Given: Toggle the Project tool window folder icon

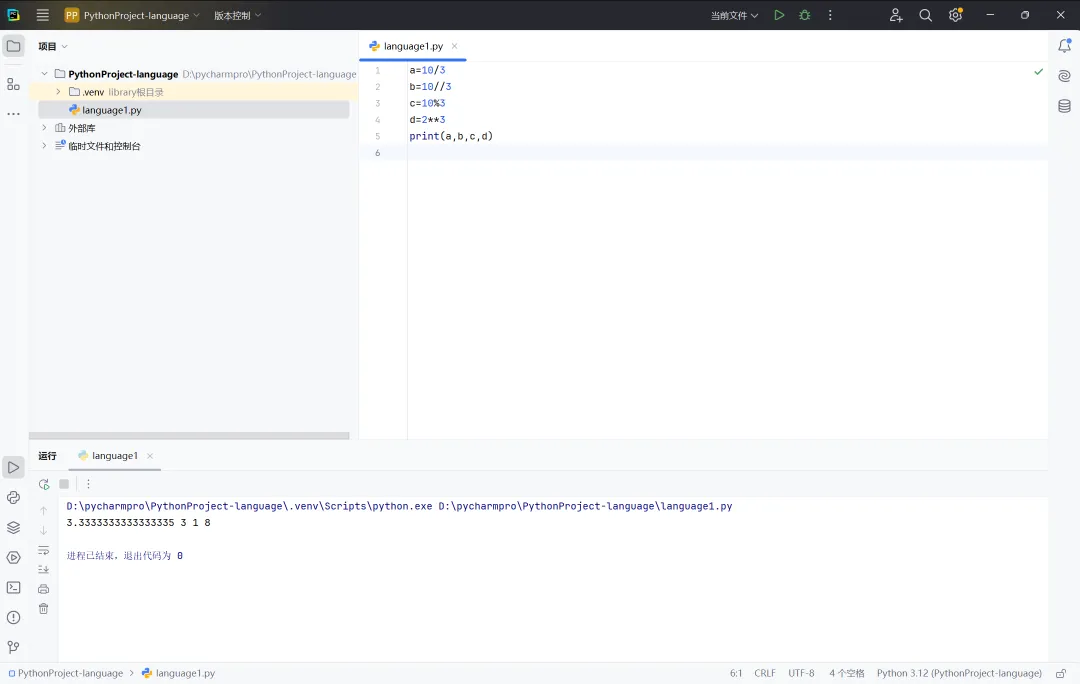Looking at the screenshot, I should coord(13,46).
